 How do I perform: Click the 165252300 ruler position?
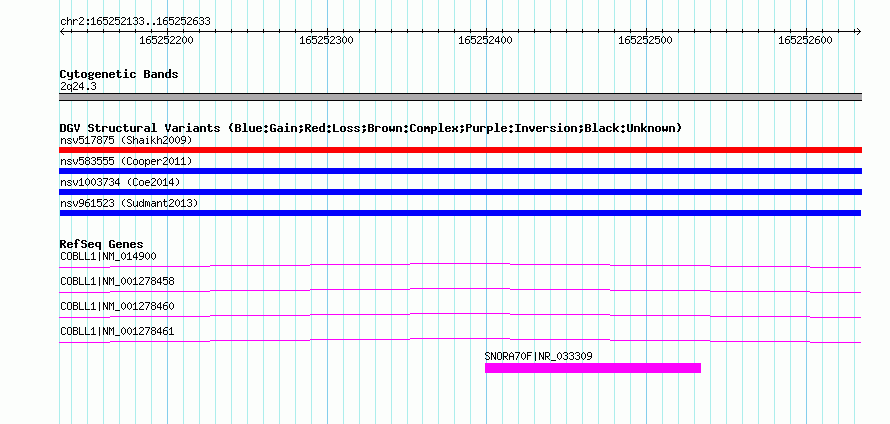pos(326,40)
